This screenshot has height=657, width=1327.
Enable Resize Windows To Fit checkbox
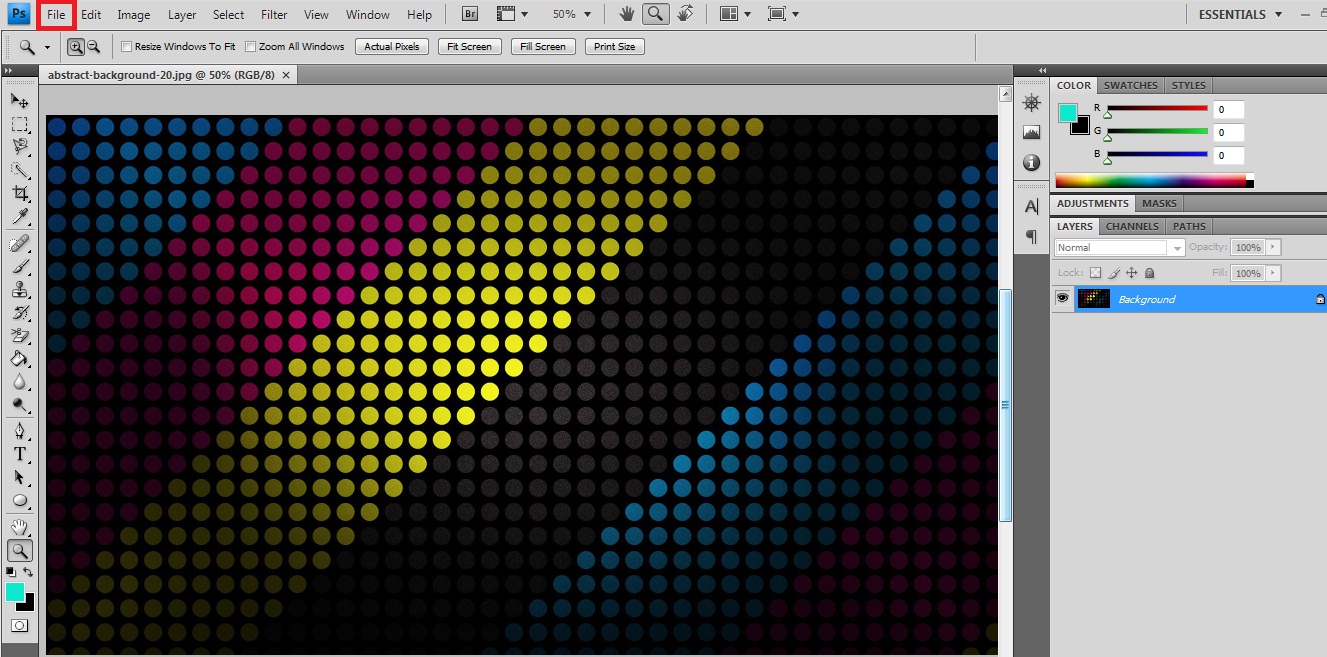(127, 46)
